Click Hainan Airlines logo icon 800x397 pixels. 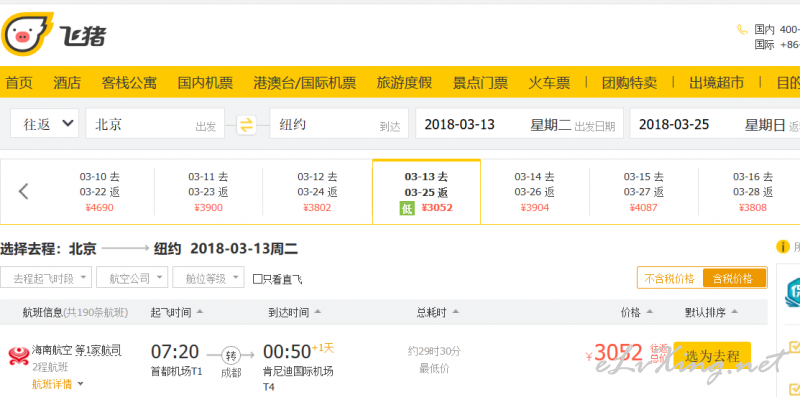tap(19, 356)
